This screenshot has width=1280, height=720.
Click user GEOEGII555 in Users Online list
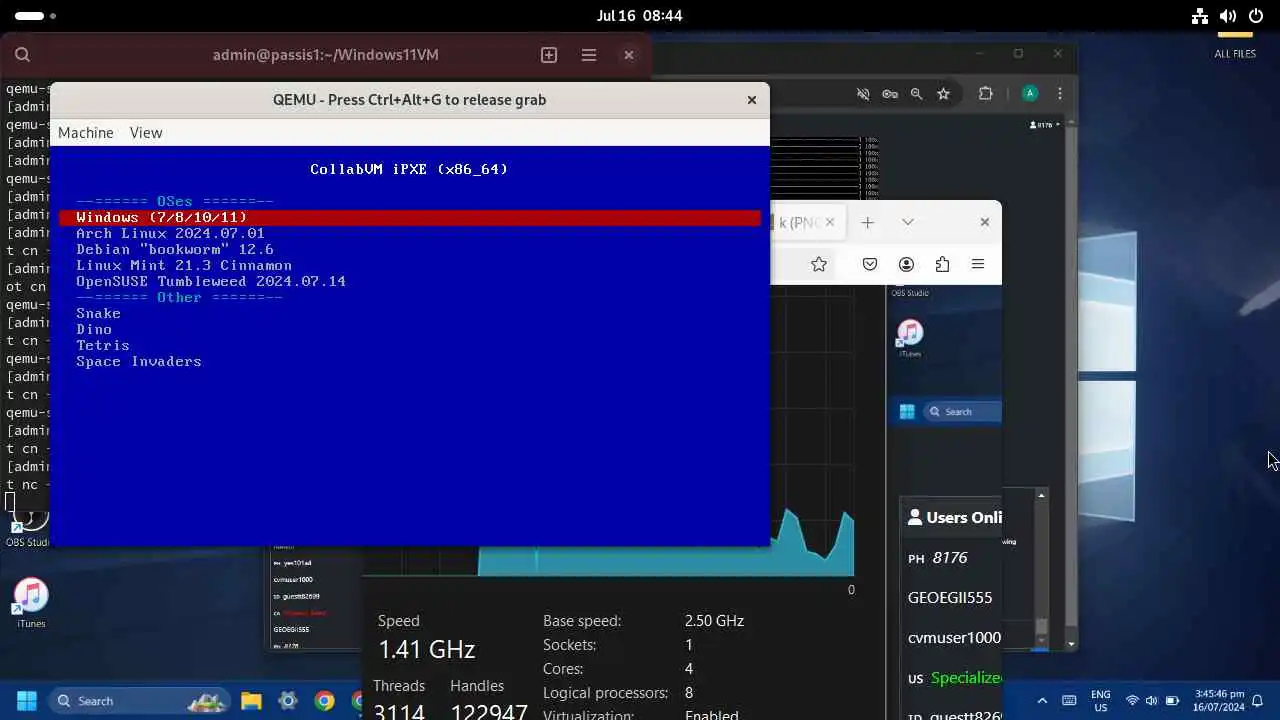[950, 597]
